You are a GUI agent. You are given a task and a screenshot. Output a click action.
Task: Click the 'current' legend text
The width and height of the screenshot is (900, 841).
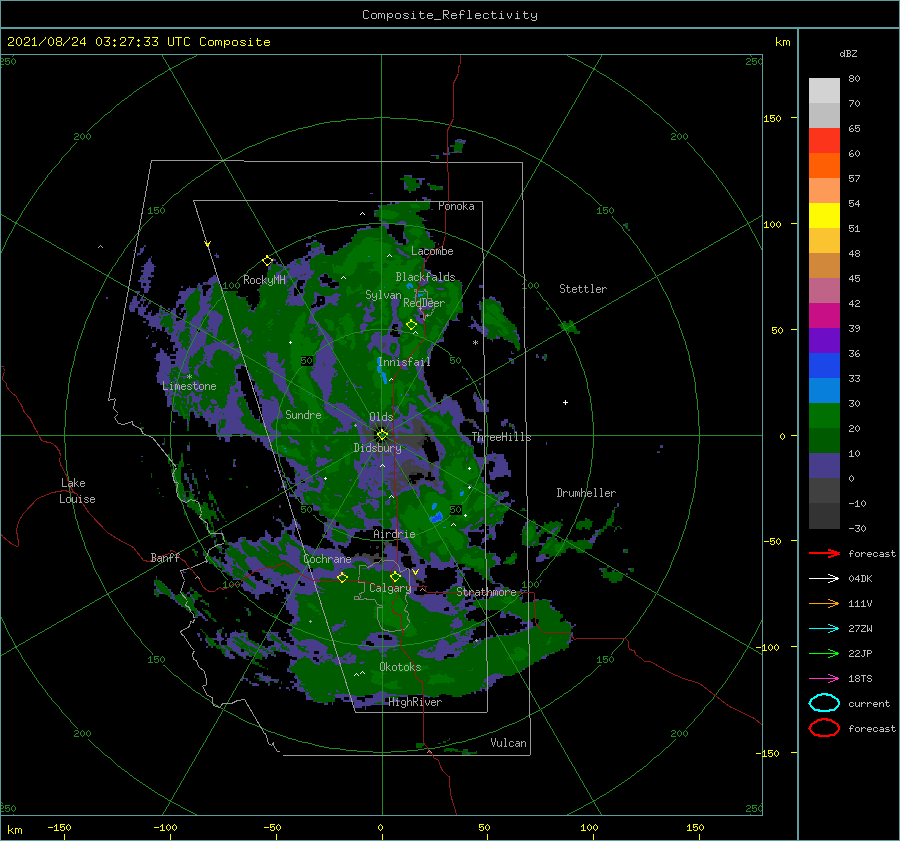coord(868,703)
